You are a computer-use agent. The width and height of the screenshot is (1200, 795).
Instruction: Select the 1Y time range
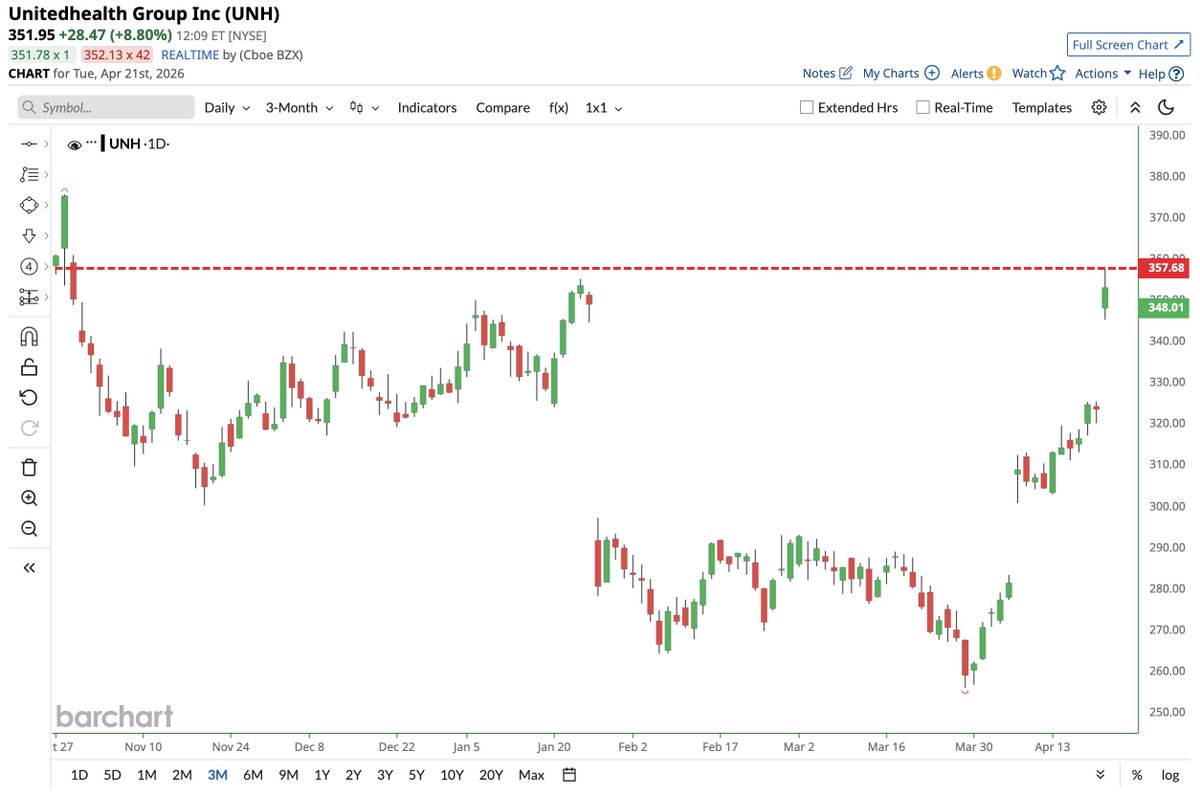(322, 775)
